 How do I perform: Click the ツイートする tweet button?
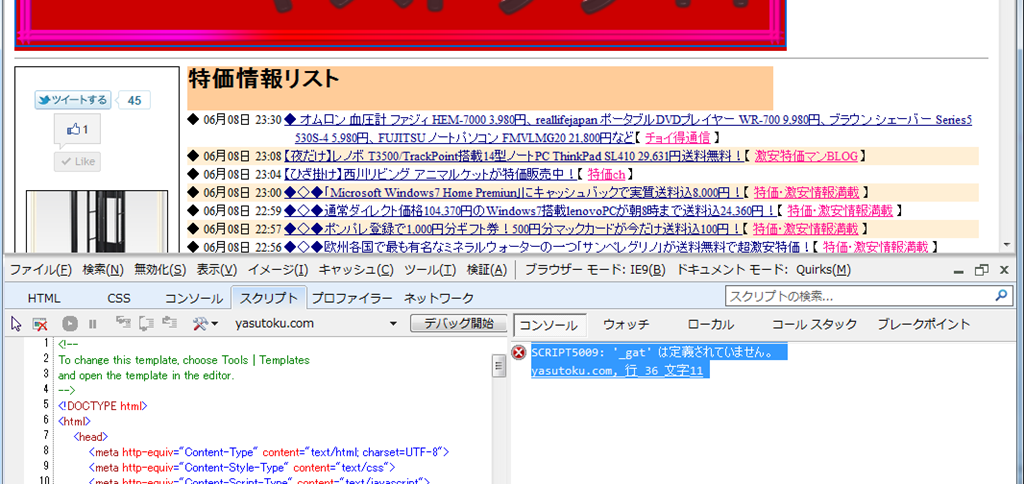click(x=72, y=100)
